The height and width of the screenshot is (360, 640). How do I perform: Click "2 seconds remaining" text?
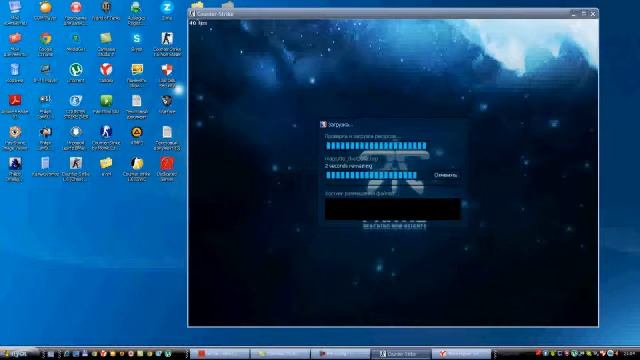(348, 167)
